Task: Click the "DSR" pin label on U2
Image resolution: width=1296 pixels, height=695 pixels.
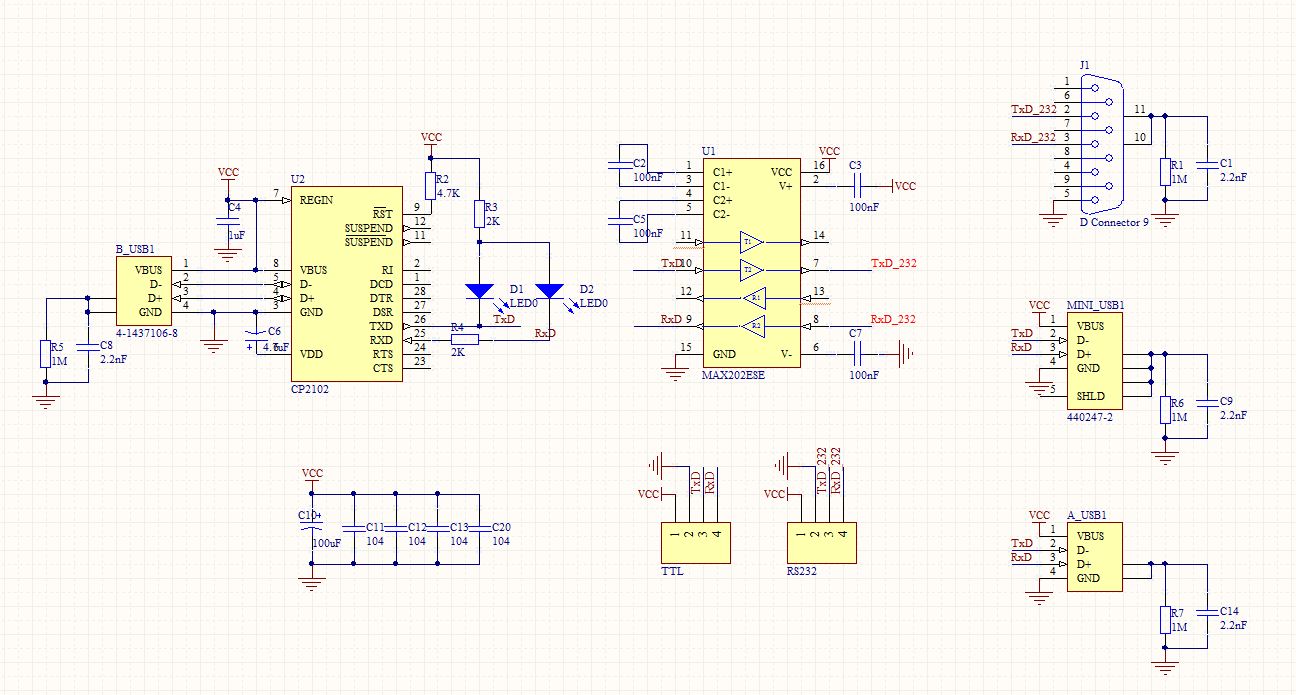Action: (x=382, y=312)
